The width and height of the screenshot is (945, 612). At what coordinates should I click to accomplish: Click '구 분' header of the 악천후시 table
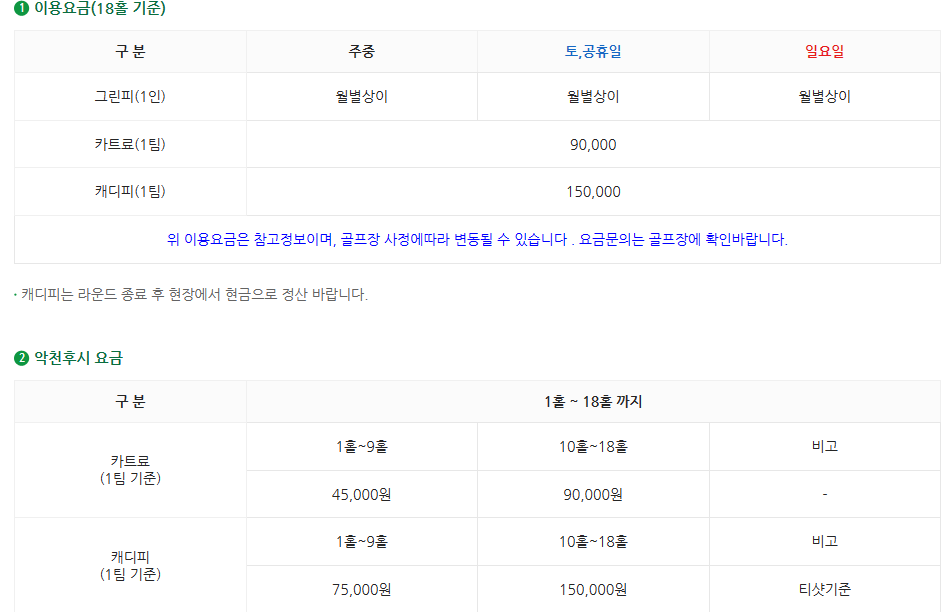(x=130, y=402)
